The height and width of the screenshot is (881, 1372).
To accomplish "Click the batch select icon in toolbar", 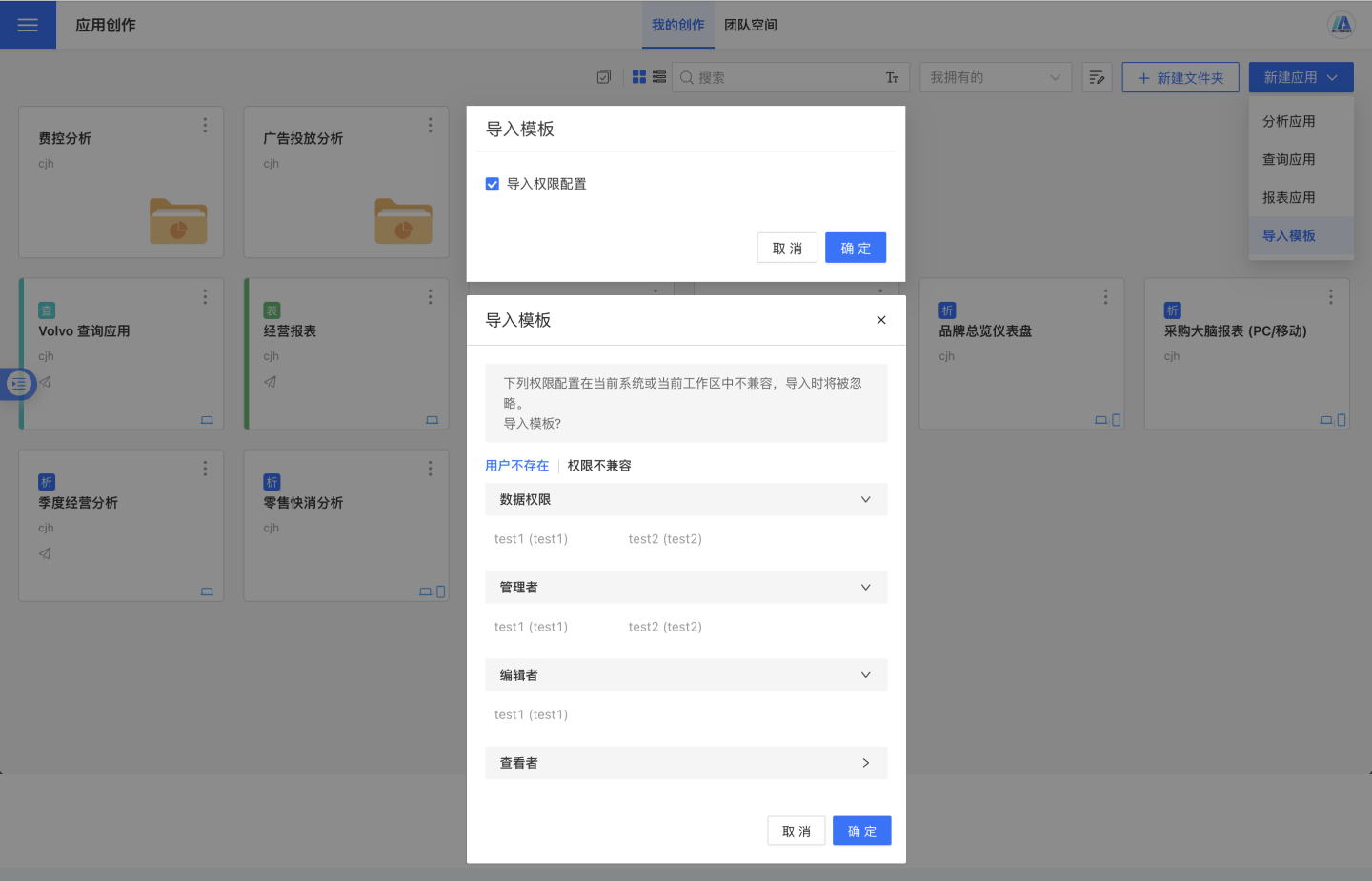I will (x=604, y=77).
